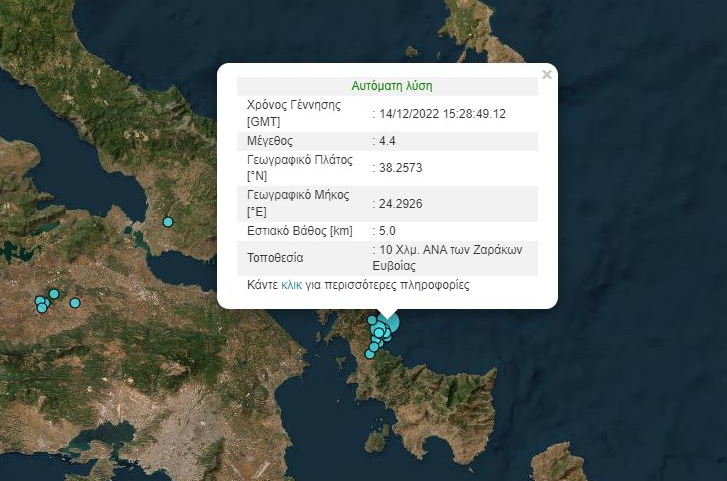Click the "Αυτόματη λύση" popup header

392,86
